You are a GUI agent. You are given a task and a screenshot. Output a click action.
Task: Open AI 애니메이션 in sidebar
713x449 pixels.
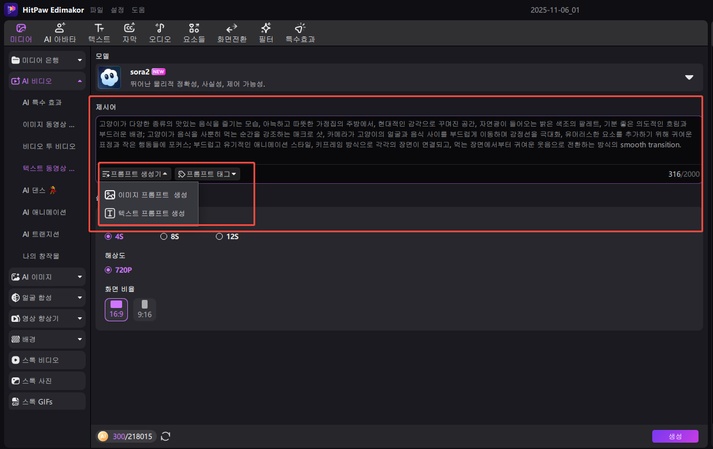[x=44, y=212]
